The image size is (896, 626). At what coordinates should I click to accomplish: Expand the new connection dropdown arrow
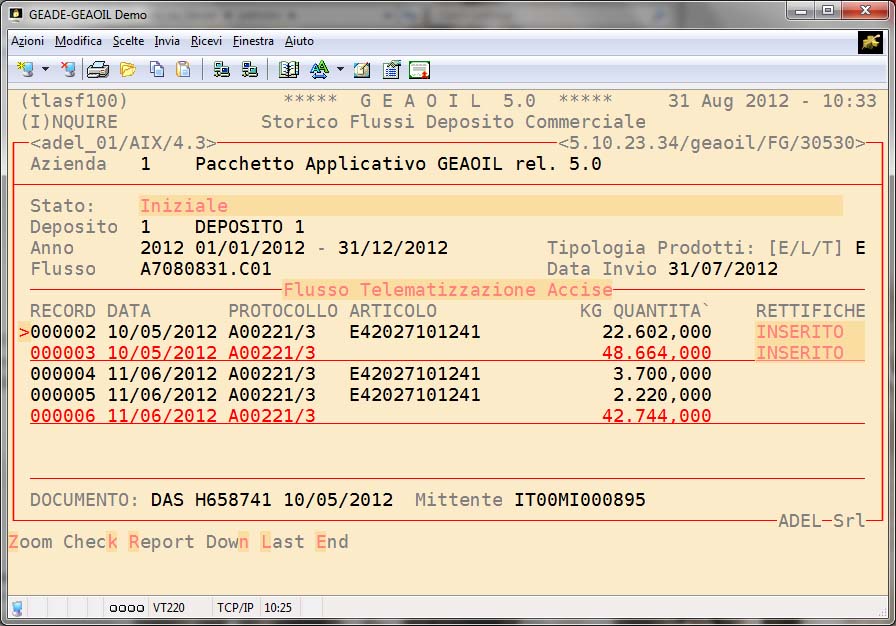coord(45,70)
